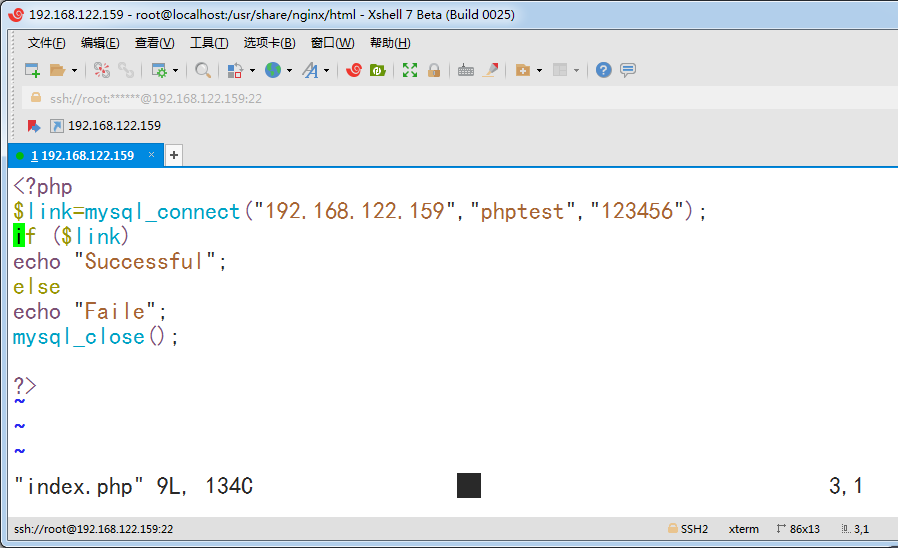Expand the Properties icon dropdown arrow
This screenshot has height=548, width=898.
(175, 70)
